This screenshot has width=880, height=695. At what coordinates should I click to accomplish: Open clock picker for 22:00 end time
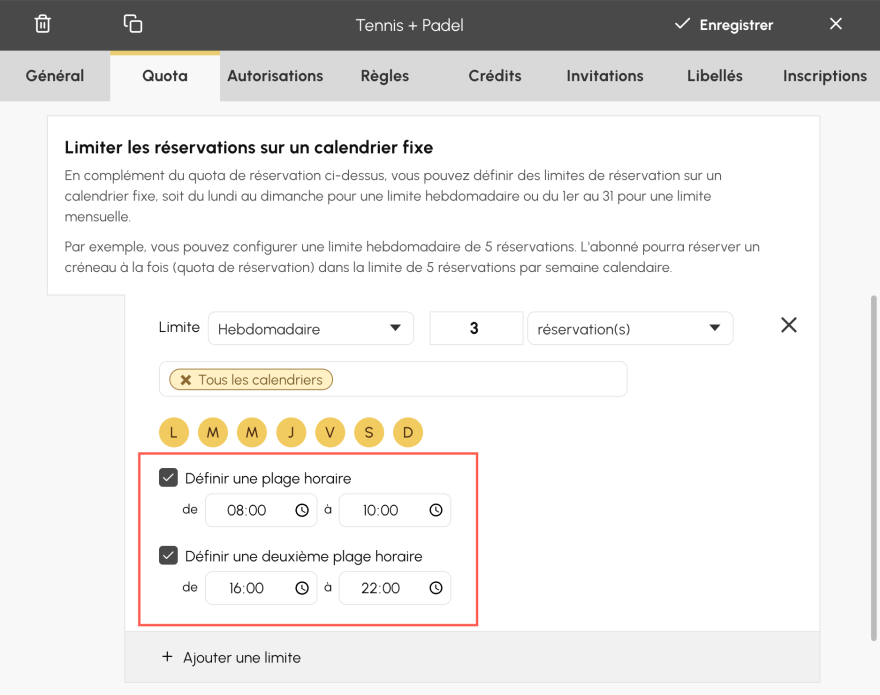(436, 588)
